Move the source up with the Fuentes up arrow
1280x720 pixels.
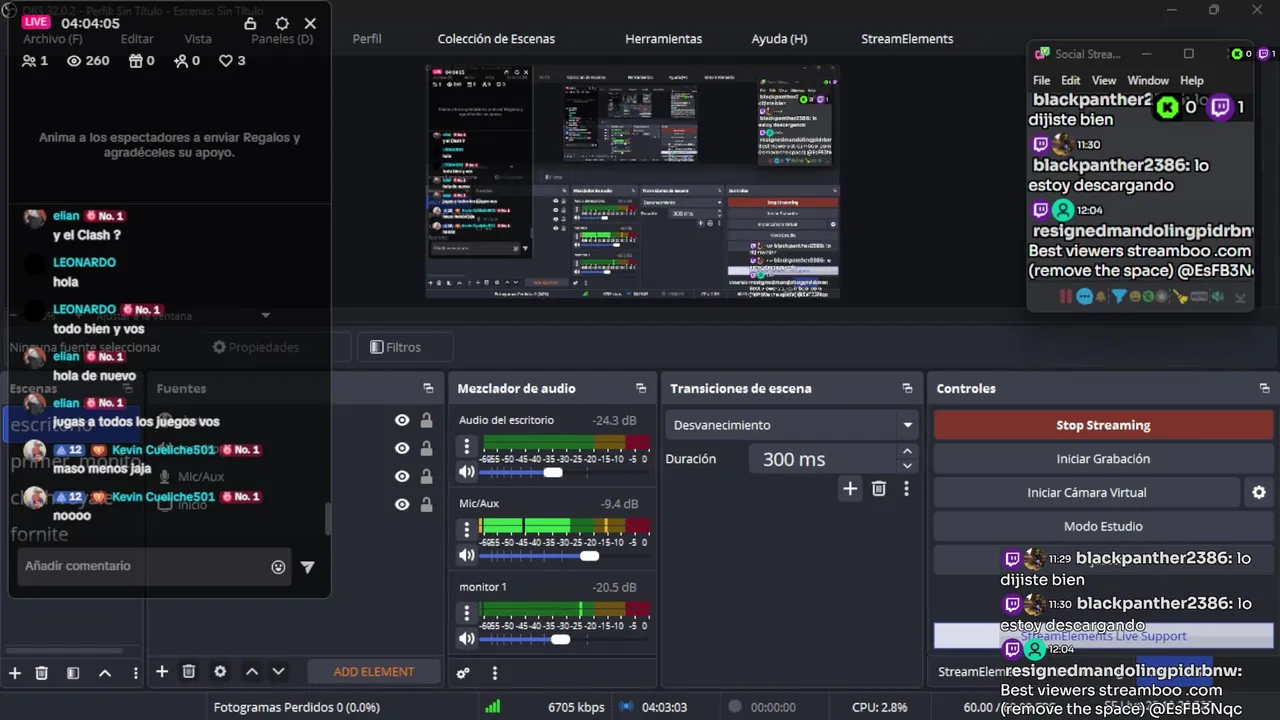252,672
